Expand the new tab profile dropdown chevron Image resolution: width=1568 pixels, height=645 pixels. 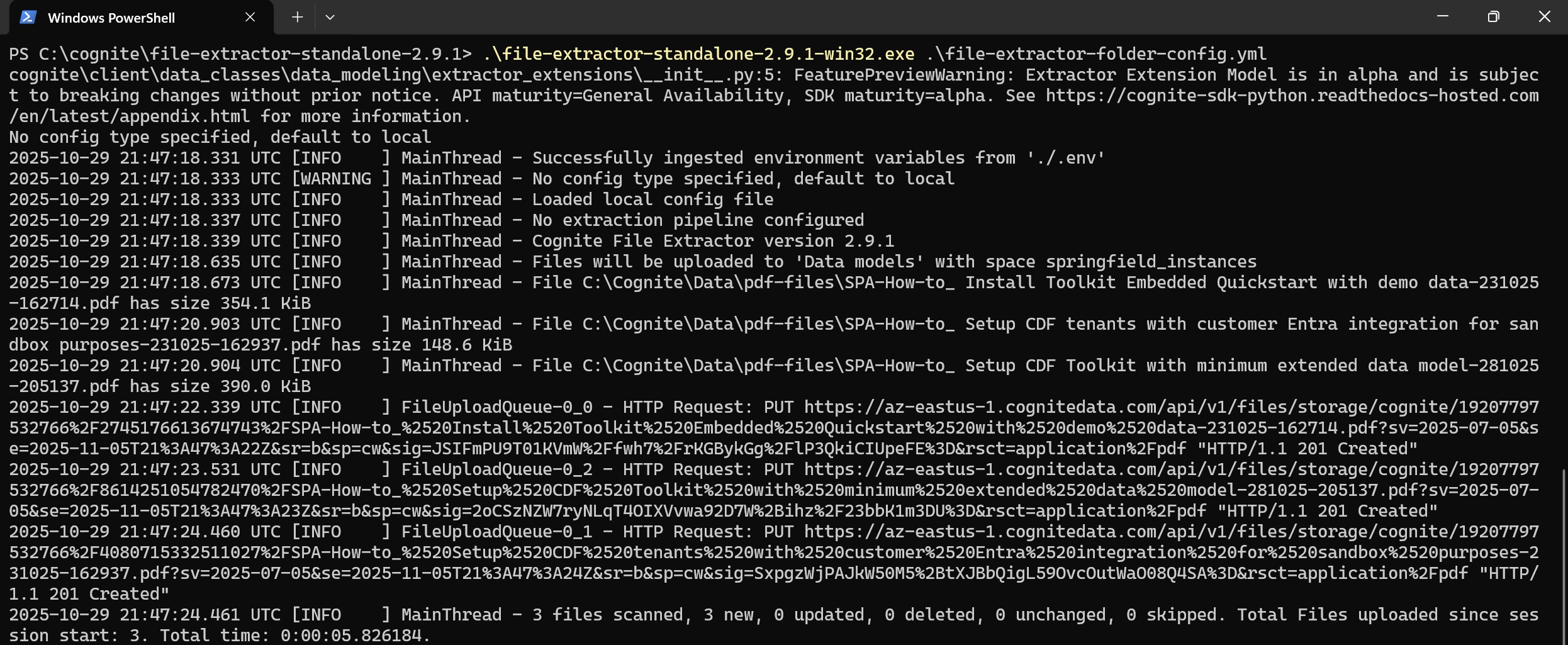coord(330,17)
